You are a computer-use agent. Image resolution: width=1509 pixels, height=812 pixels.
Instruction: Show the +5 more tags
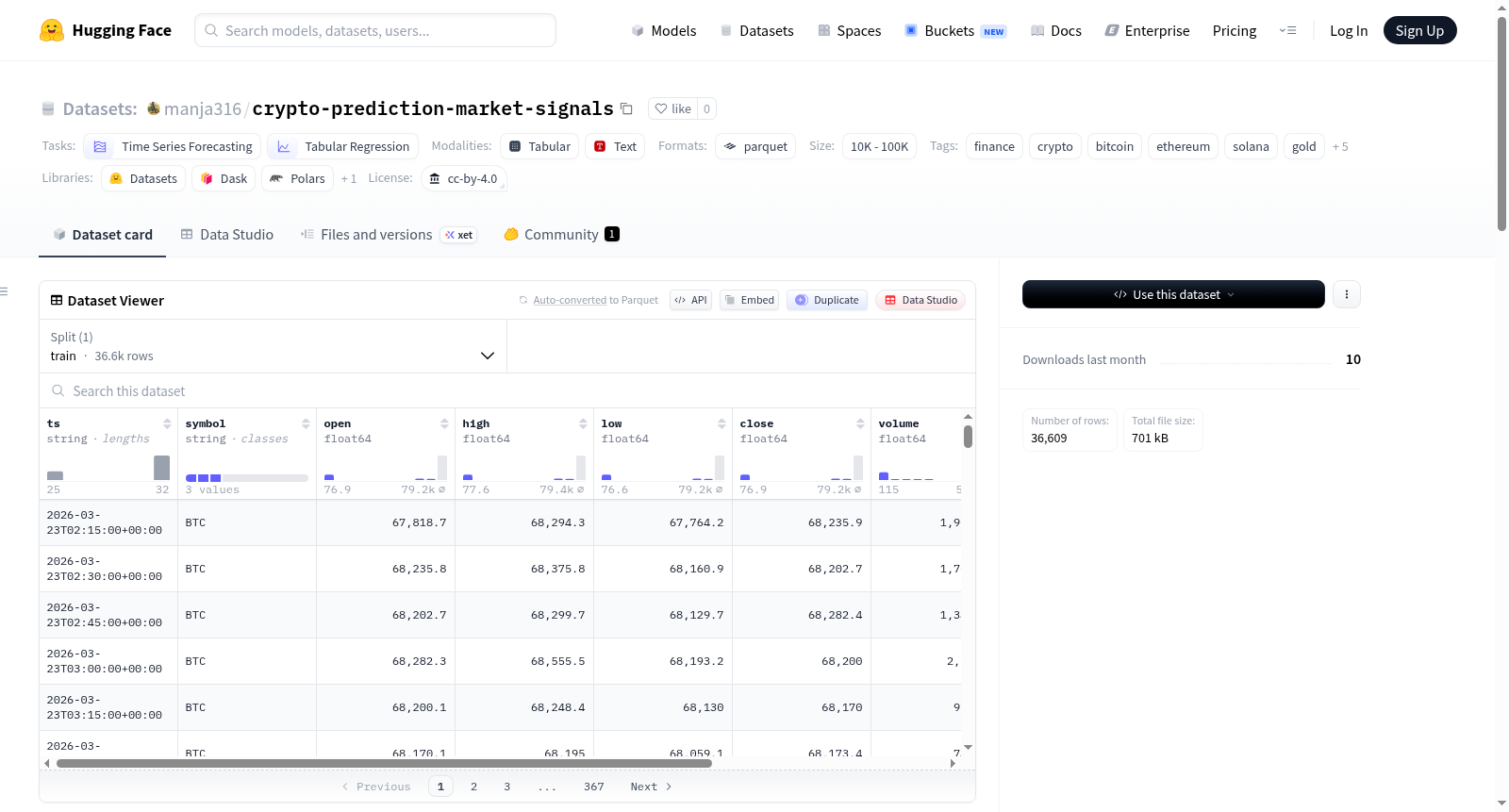1340,146
